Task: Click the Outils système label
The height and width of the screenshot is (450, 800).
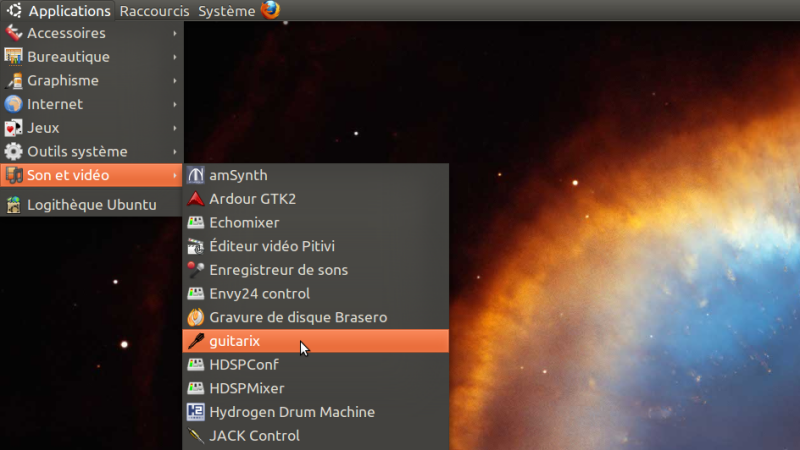Action: (x=77, y=152)
